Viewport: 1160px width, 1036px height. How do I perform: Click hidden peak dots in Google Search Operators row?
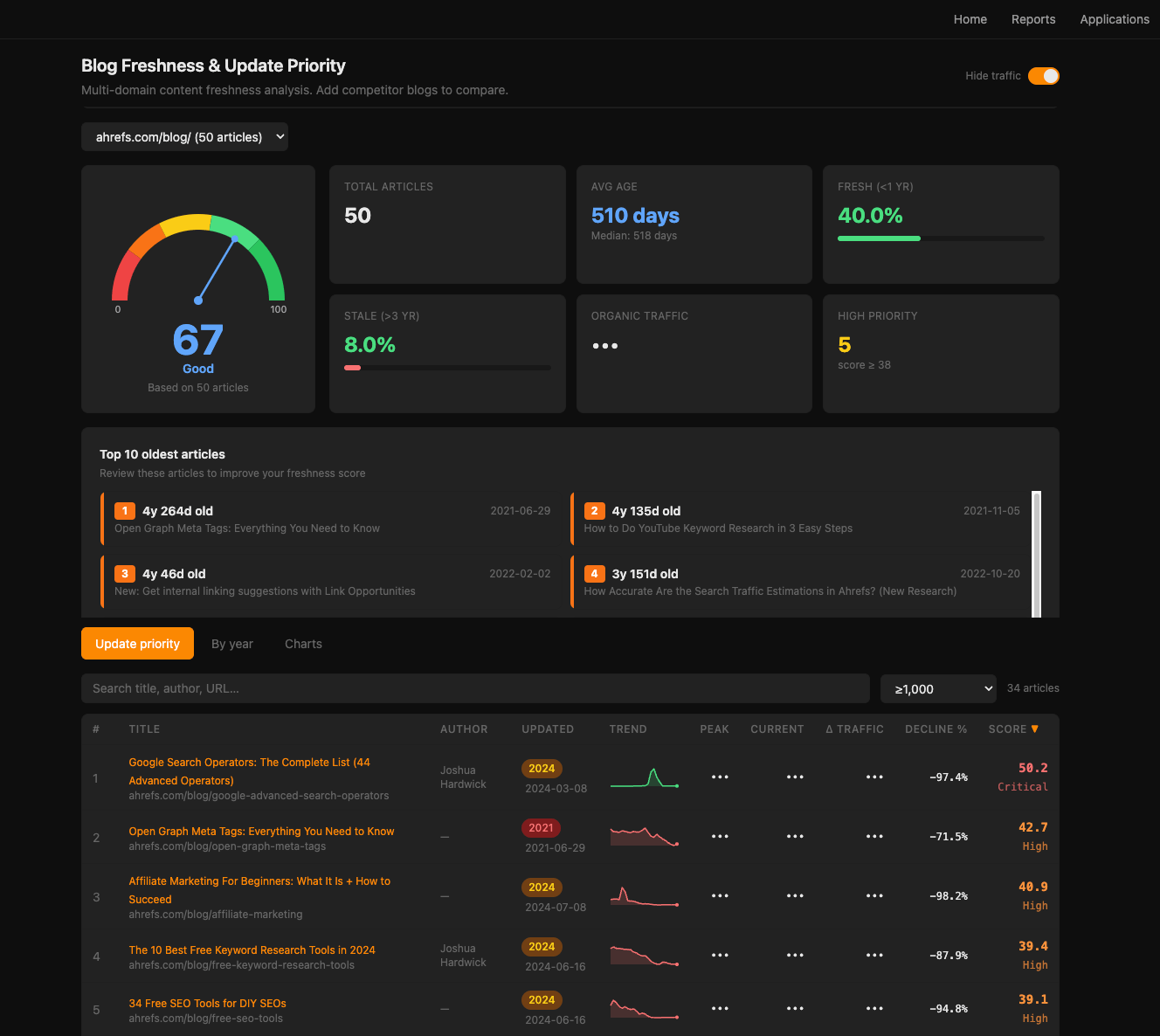[x=720, y=777]
